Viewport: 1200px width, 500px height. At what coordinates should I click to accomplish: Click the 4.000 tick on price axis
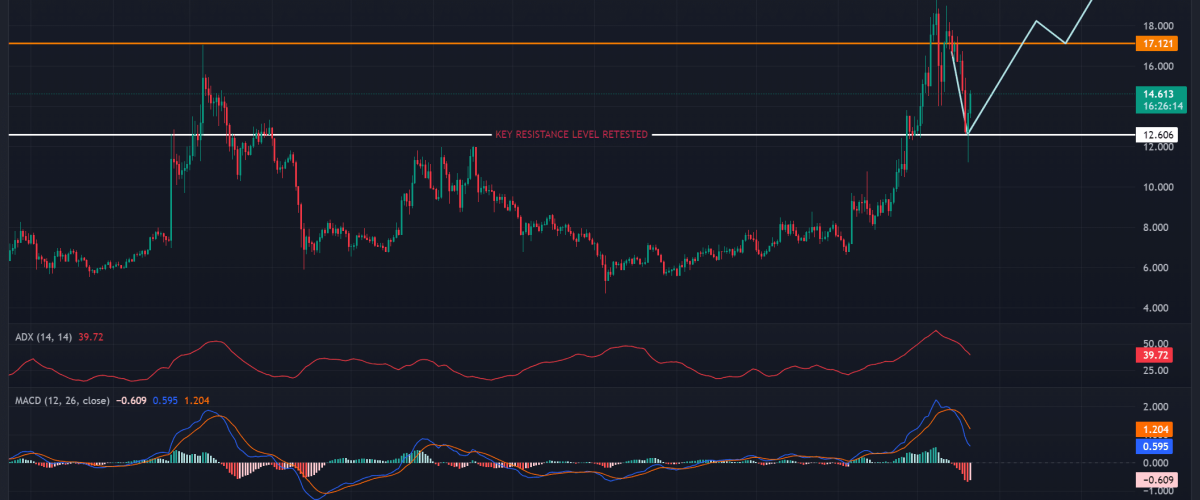click(x=1158, y=308)
